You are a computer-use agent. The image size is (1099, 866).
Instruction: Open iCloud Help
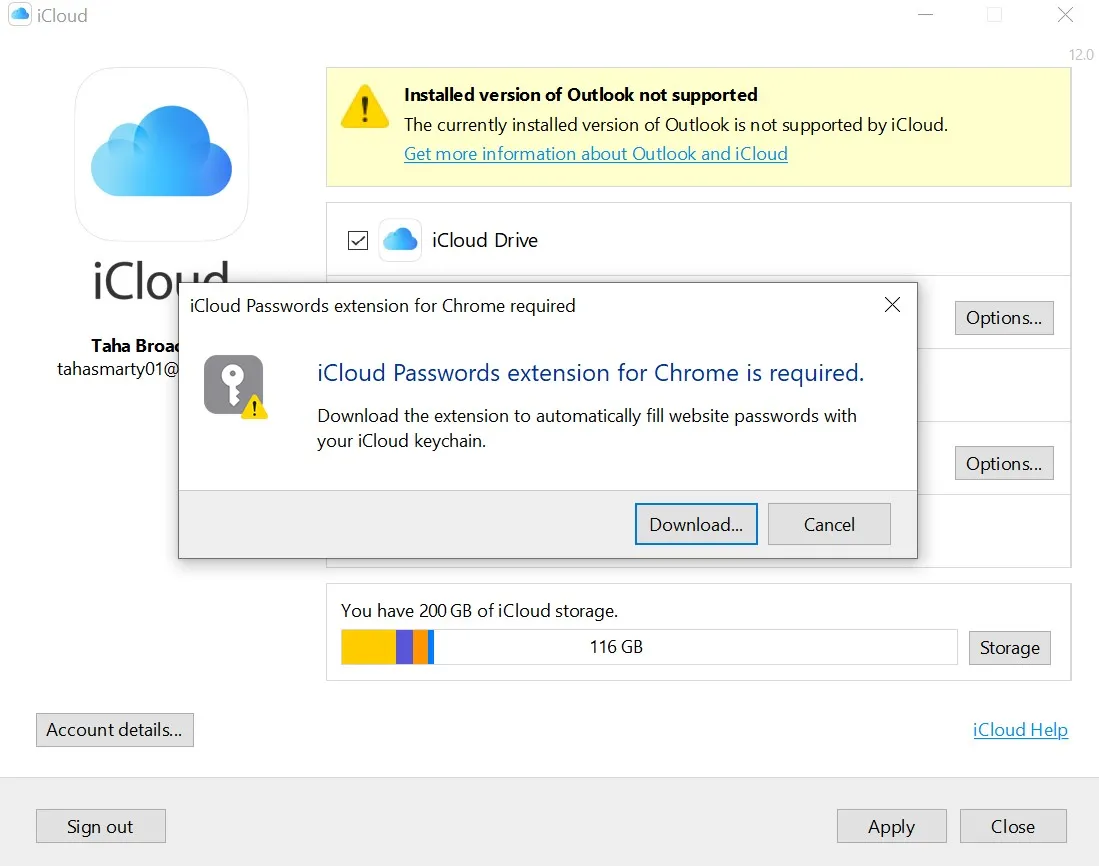(x=1020, y=729)
